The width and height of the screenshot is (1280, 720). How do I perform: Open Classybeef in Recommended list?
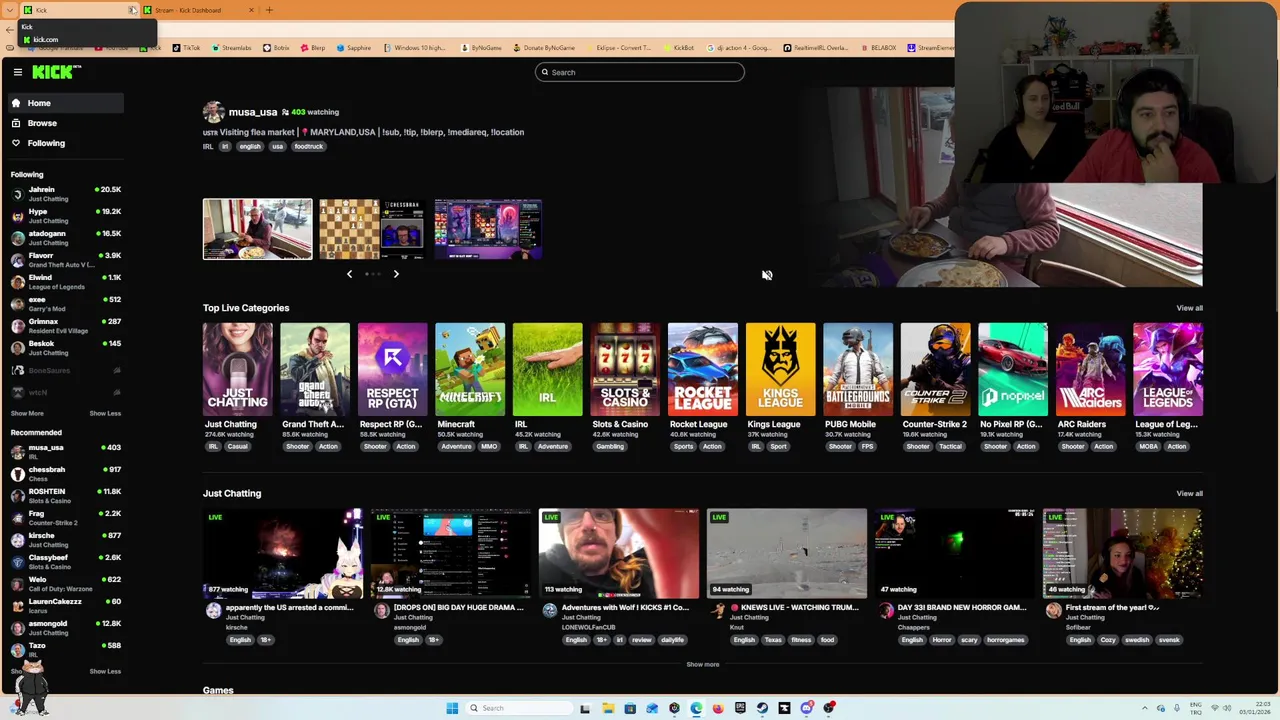click(x=65, y=561)
